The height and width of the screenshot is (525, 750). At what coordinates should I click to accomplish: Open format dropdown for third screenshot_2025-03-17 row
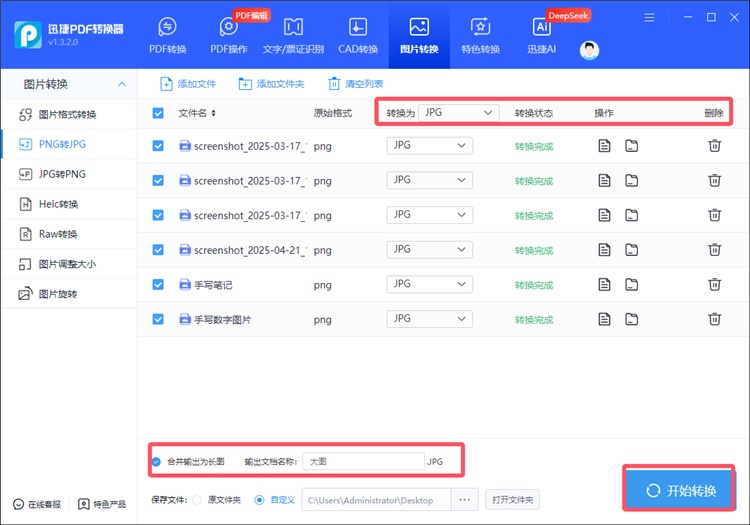[x=430, y=215]
